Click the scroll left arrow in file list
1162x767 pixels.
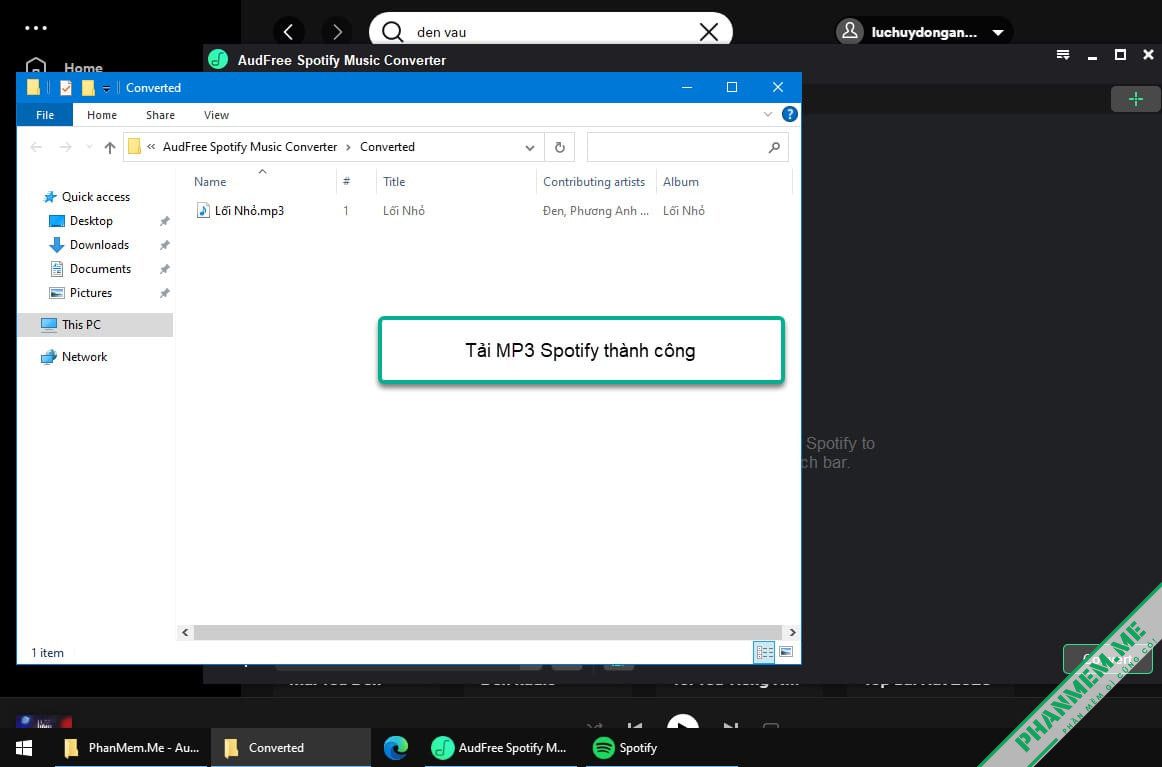pos(185,632)
